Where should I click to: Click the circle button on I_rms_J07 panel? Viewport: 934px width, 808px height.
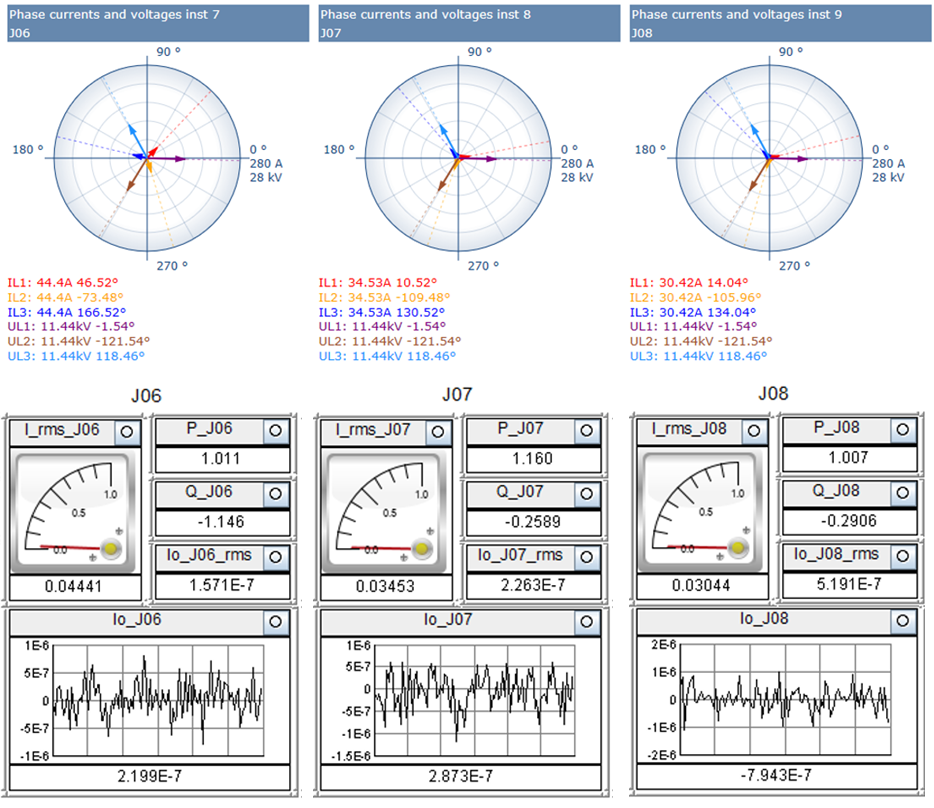pyautogui.click(x=438, y=432)
